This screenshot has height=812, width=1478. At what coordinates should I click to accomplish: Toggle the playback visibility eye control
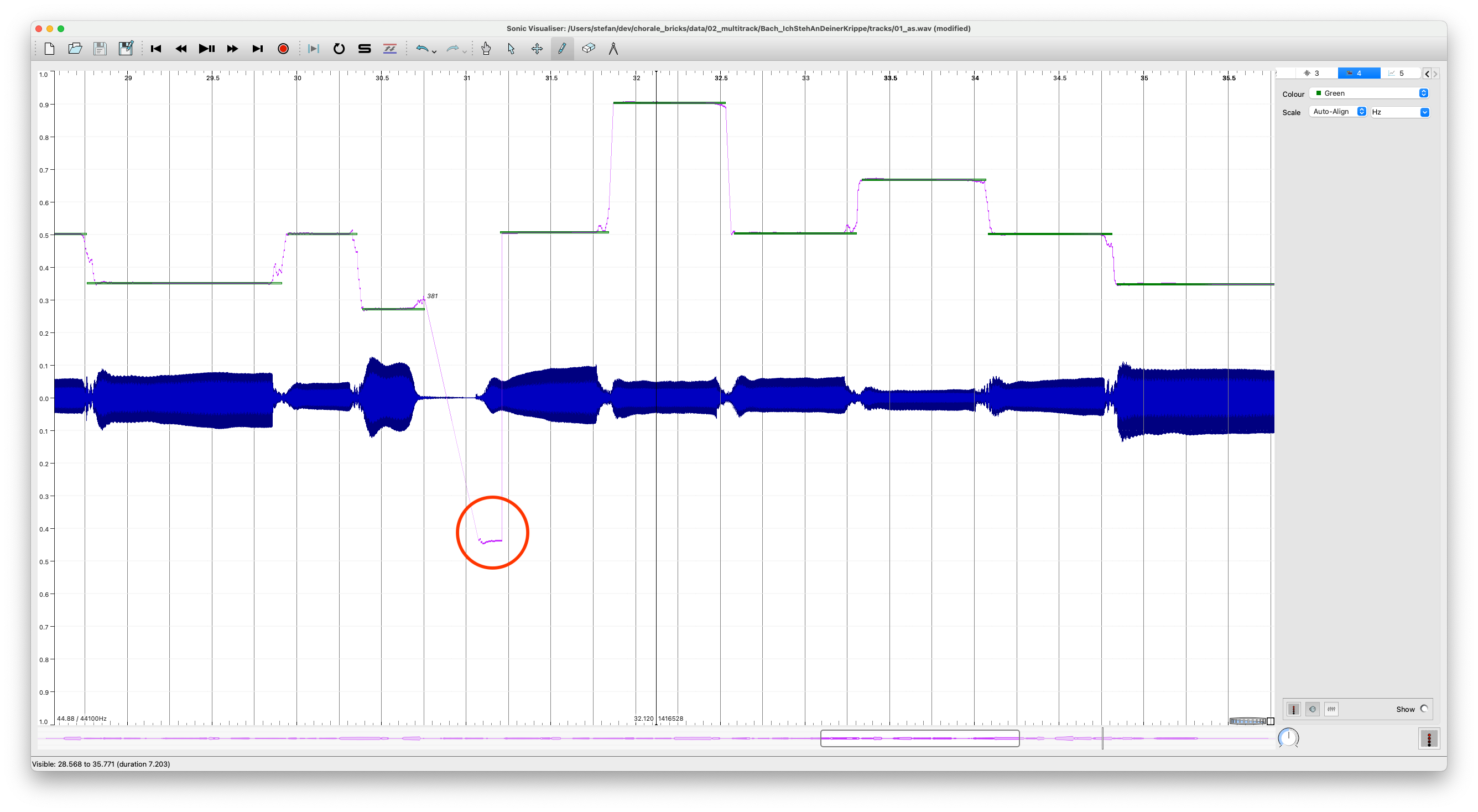tap(1313, 709)
